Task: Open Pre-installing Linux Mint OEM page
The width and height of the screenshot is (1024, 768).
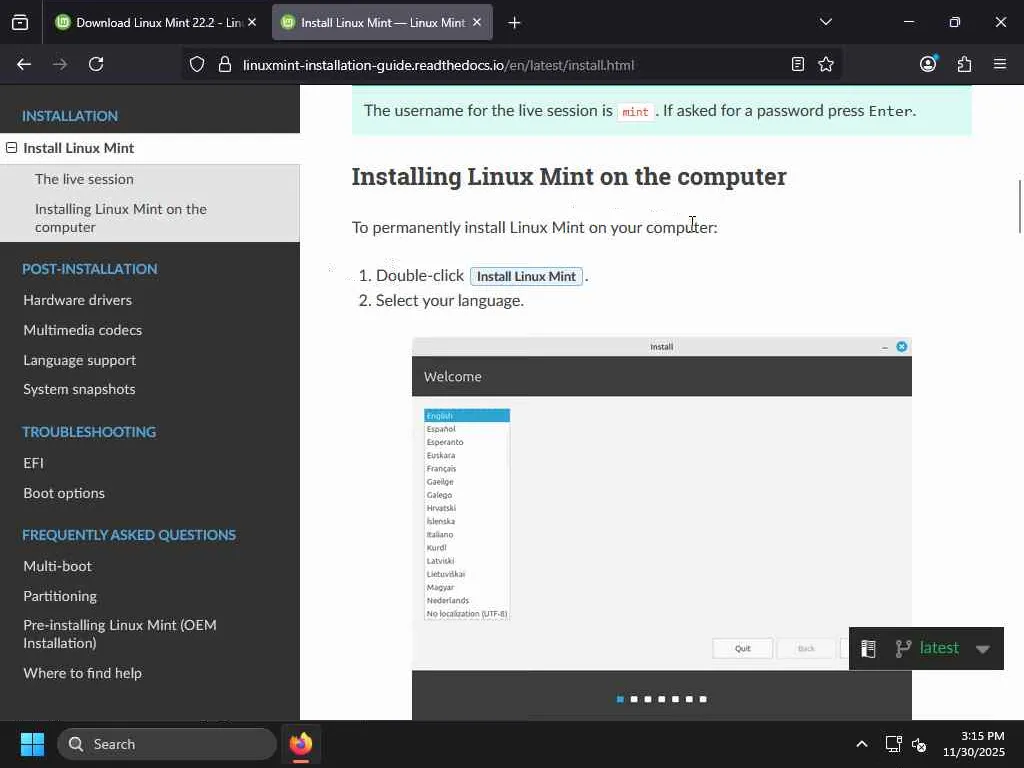Action: point(120,634)
